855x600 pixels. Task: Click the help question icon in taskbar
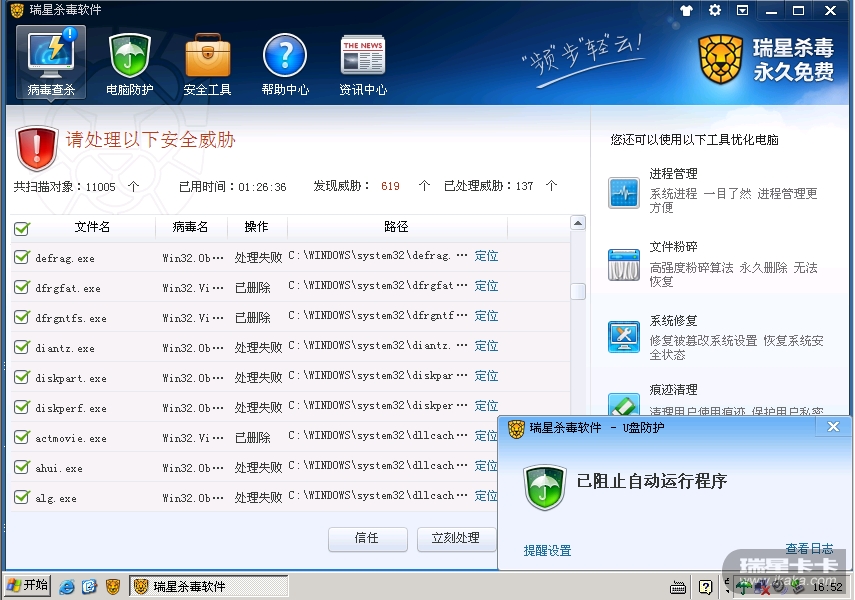point(706,587)
